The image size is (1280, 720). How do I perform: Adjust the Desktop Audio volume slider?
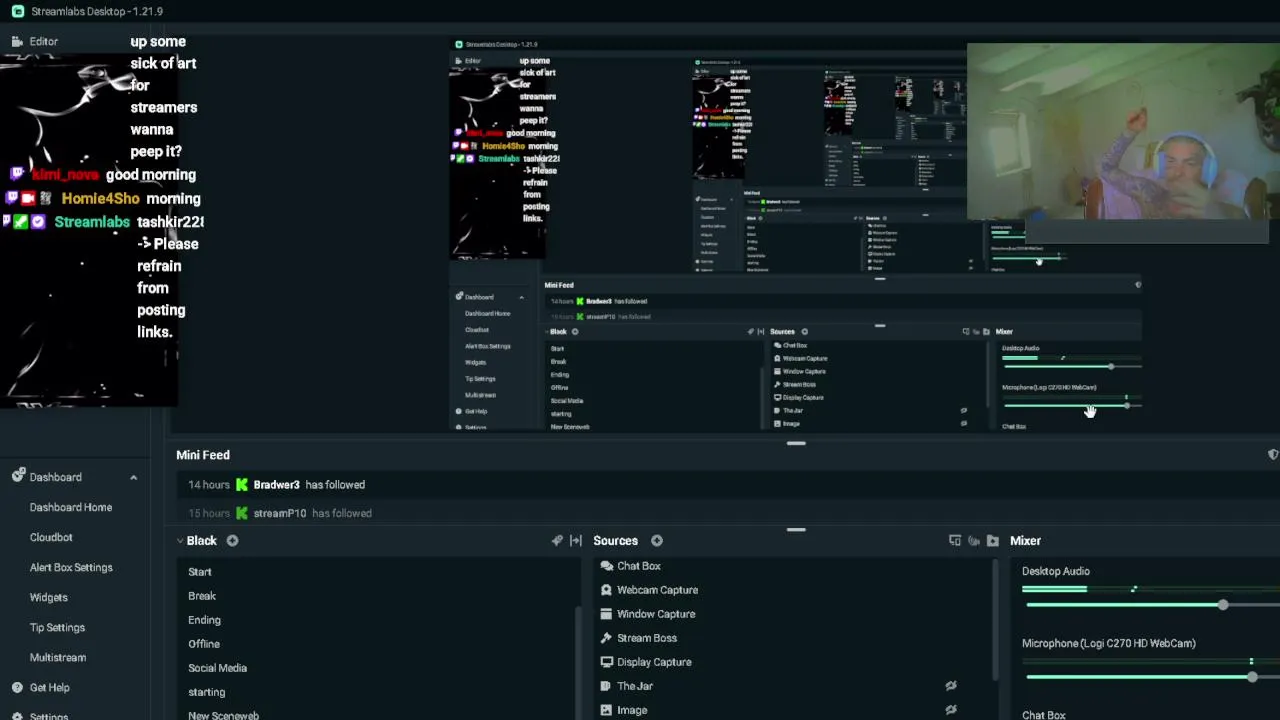pos(1222,605)
